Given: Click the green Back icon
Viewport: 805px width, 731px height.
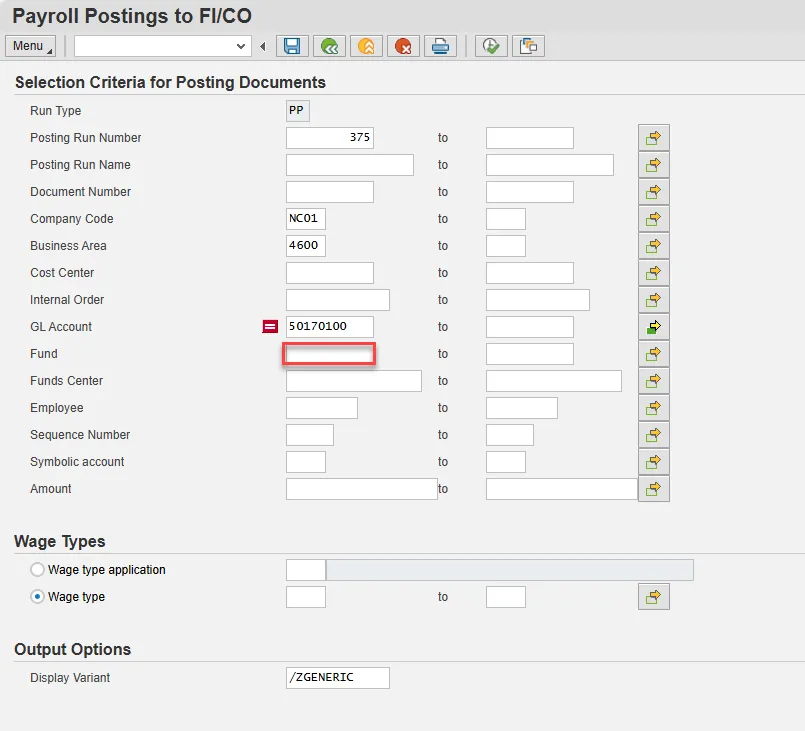Looking at the screenshot, I should point(329,46).
